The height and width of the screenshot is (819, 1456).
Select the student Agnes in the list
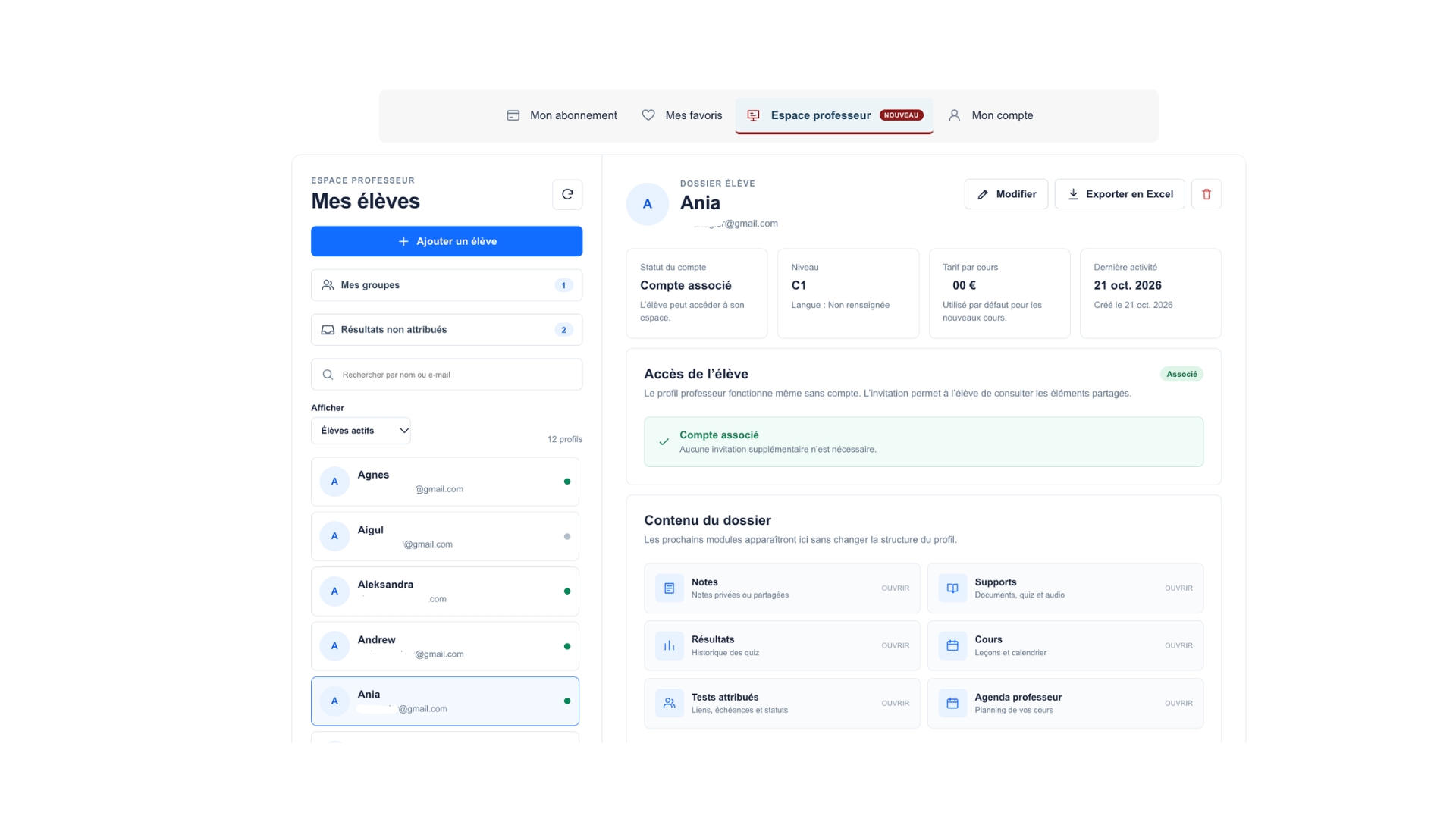445,482
